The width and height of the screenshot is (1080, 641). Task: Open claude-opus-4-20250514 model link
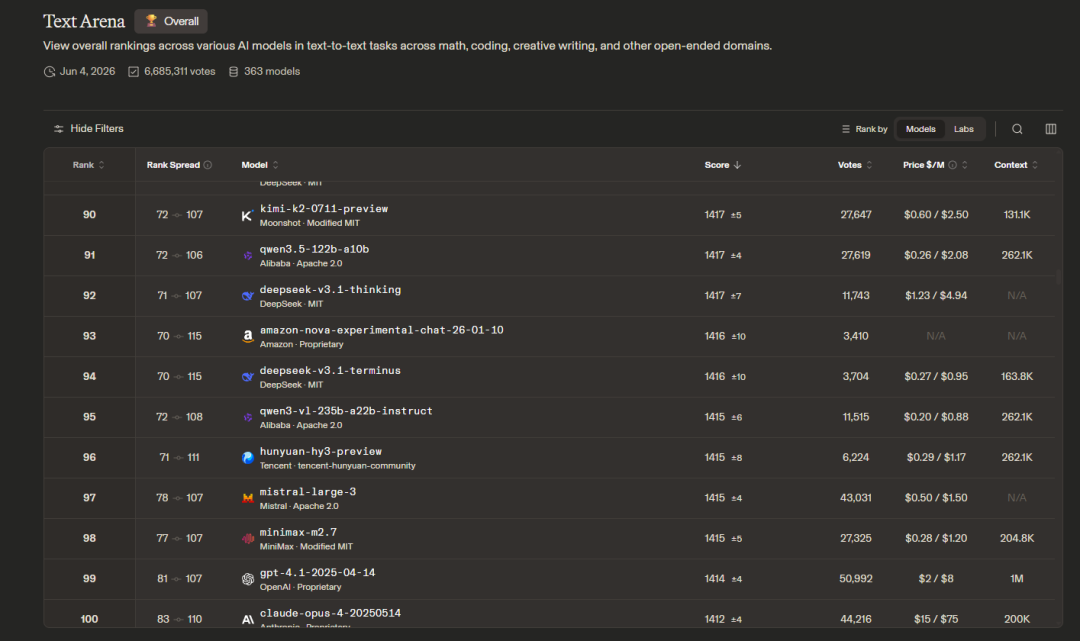click(x=330, y=613)
